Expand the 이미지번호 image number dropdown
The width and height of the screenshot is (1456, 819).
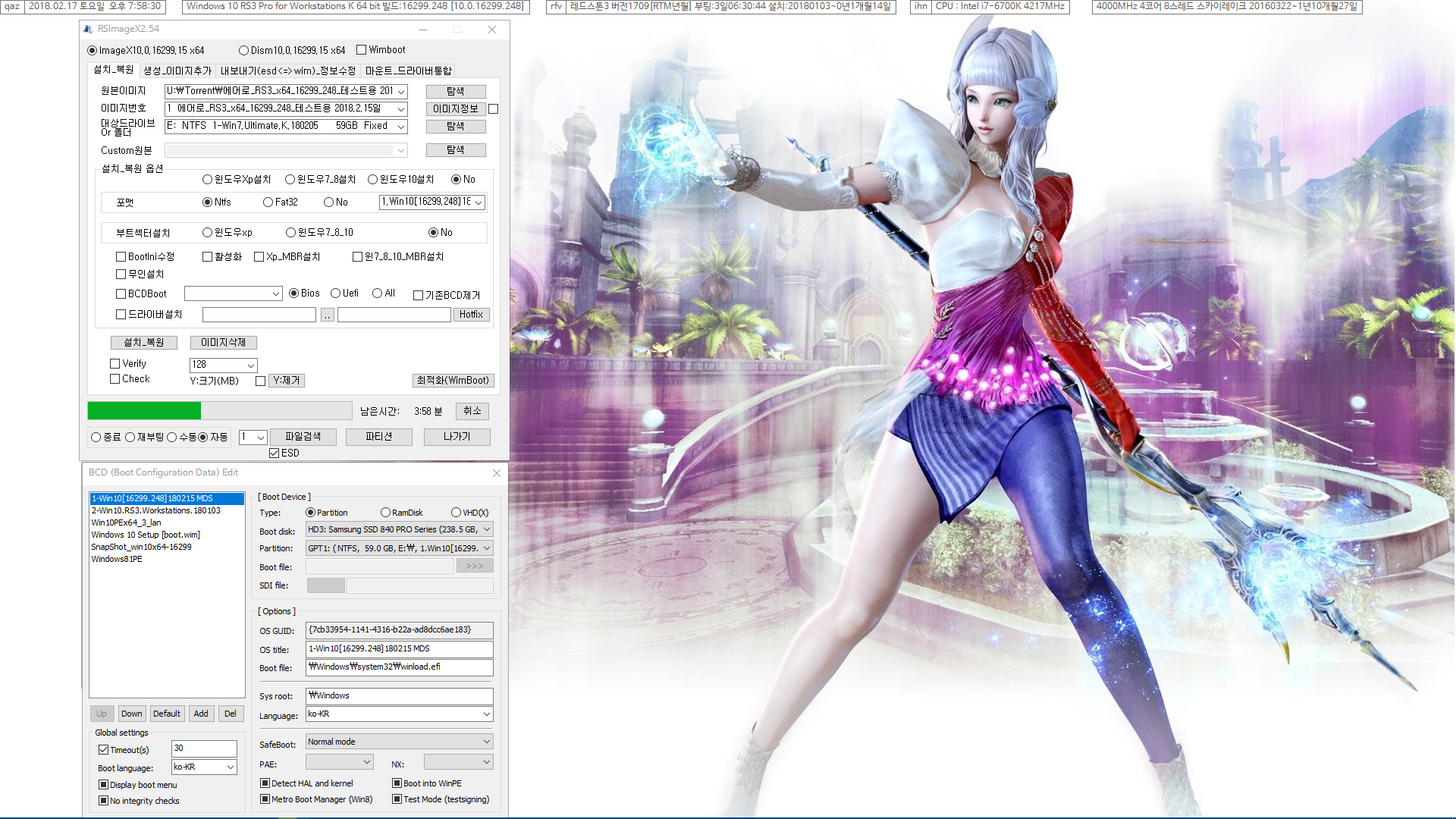401,108
